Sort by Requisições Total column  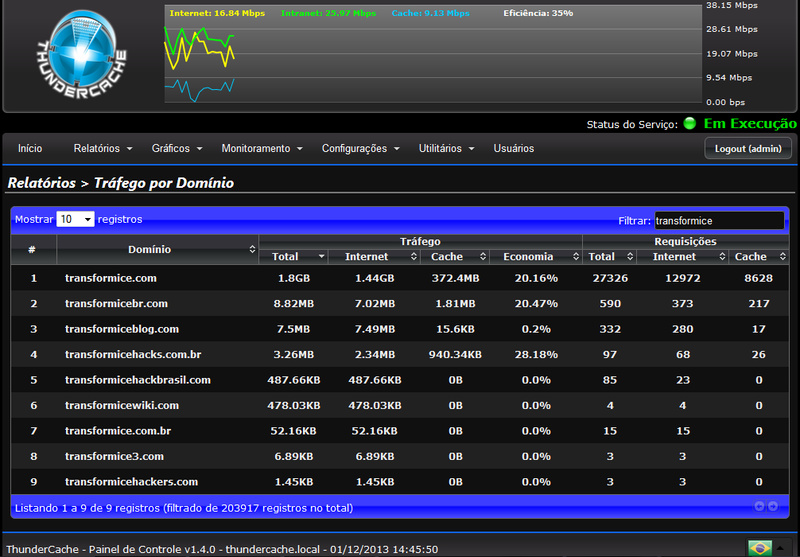[x=609, y=257]
